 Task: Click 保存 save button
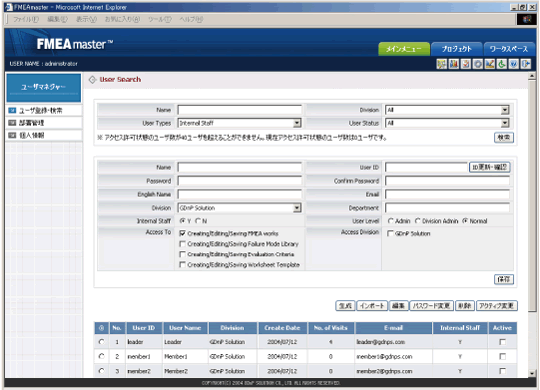click(x=504, y=279)
